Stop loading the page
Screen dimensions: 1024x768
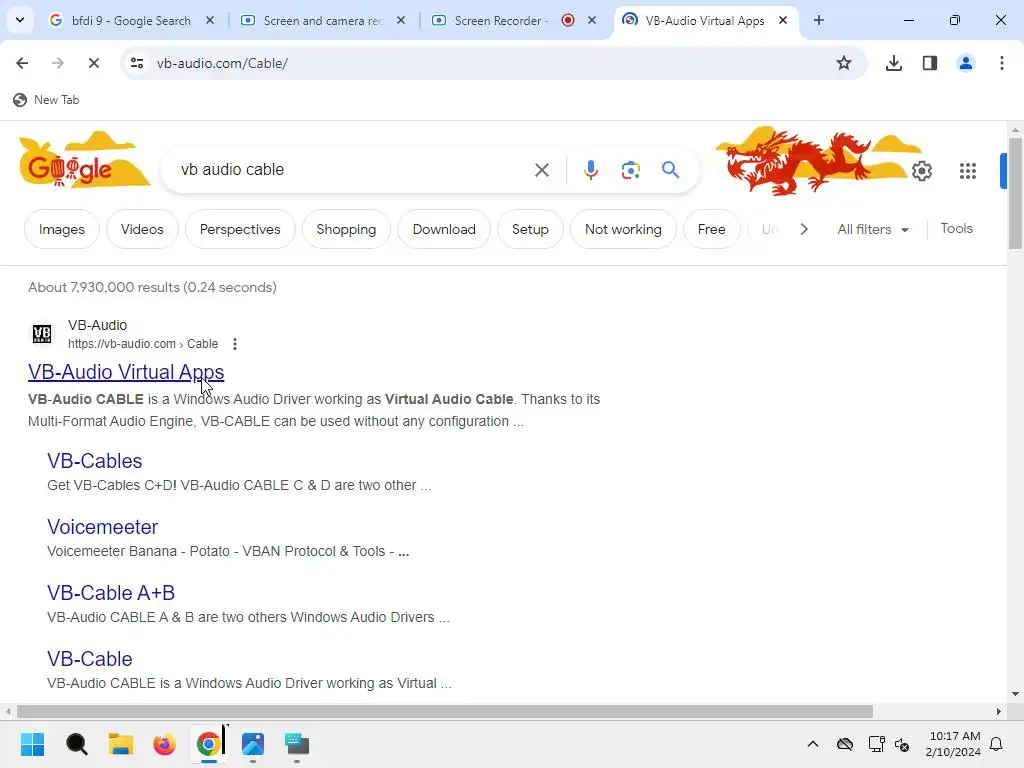(93, 63)
